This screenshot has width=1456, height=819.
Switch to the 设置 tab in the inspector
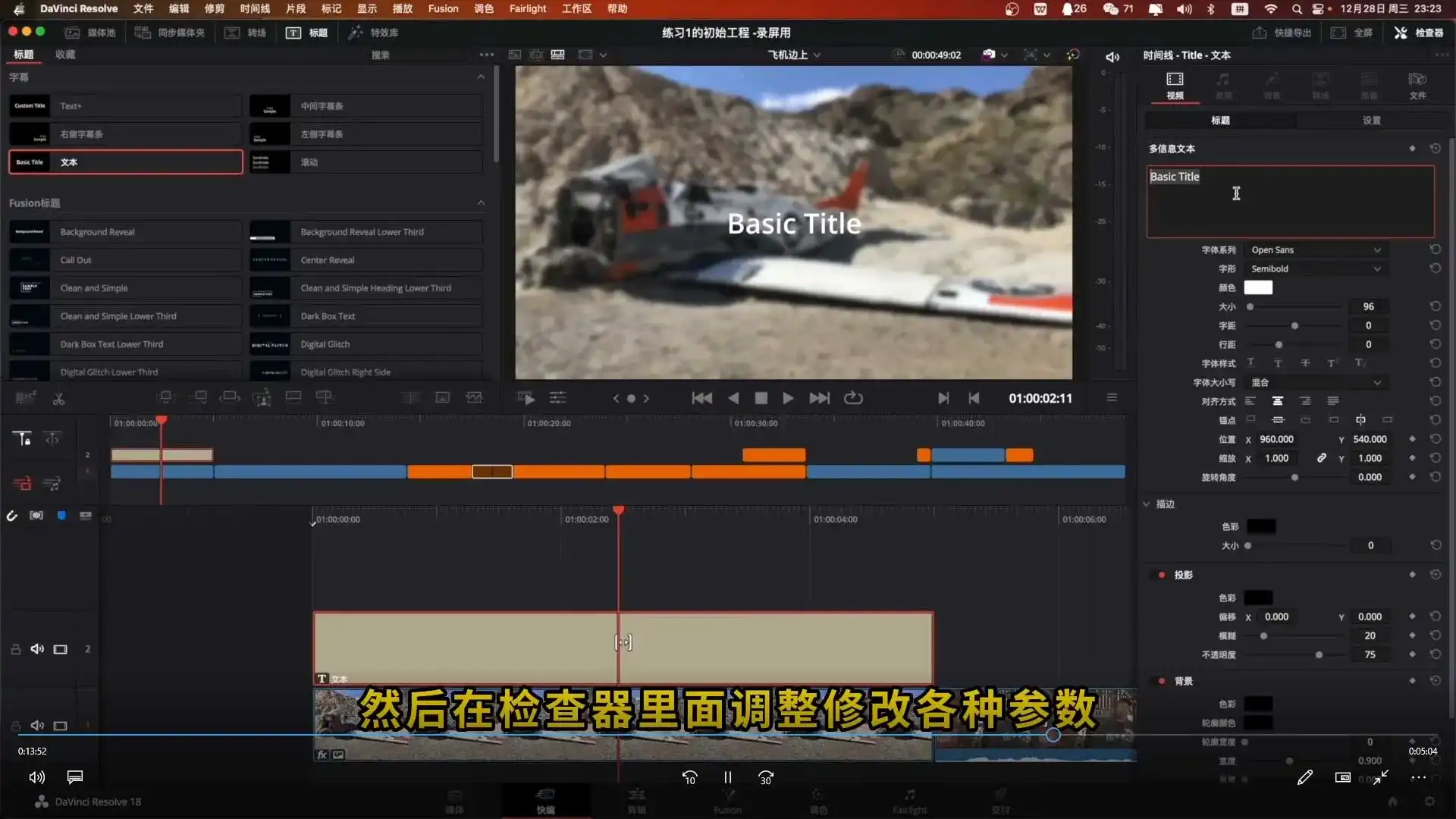click(1371, 120)
